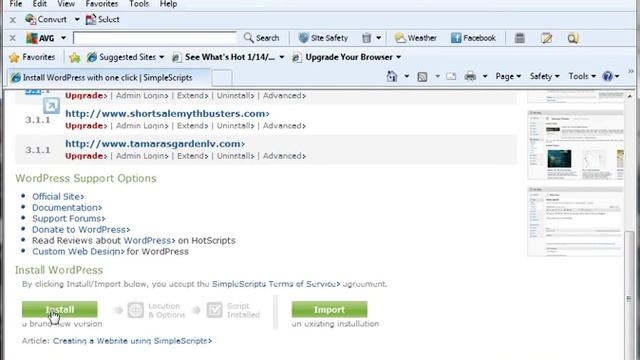Click the Select toolbar button

pos(102,19)
